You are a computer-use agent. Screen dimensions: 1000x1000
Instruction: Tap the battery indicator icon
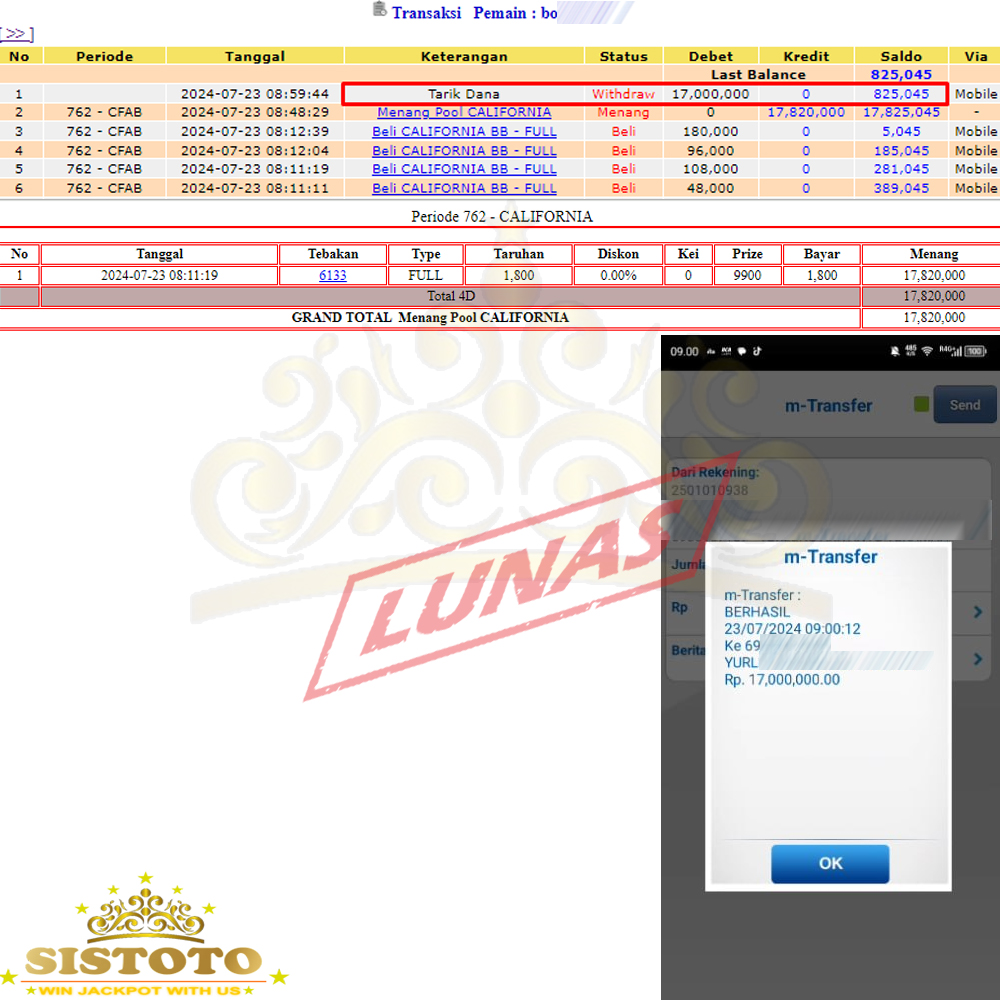(x=975, y=351)
